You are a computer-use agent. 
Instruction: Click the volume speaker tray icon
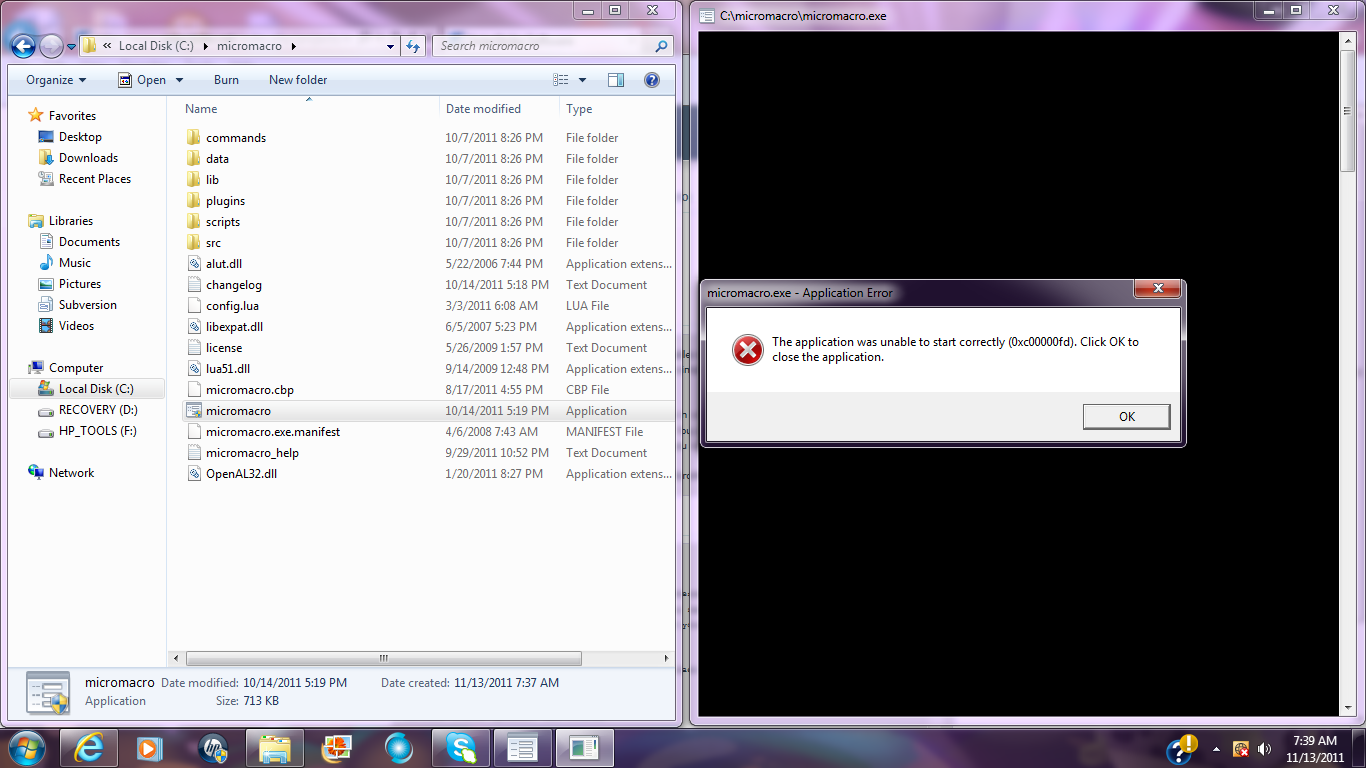click(x=1264, y=749)
